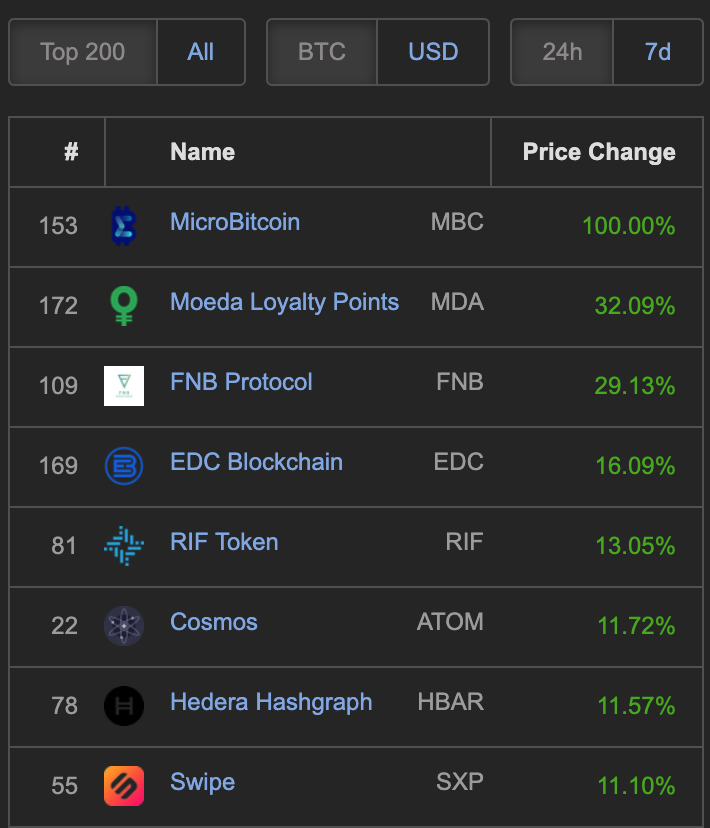This screenshot has width=710, height=828.
Task: Switch to the Top 200 filter
Action: click(x=83, y=52)
